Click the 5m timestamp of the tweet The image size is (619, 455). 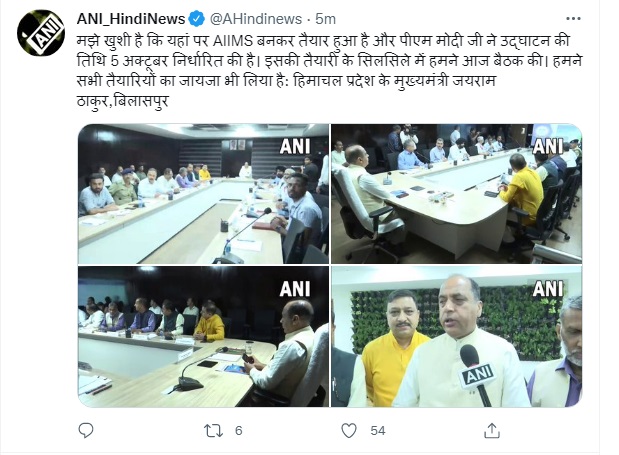pyautogui.click(x=325, y=19)
